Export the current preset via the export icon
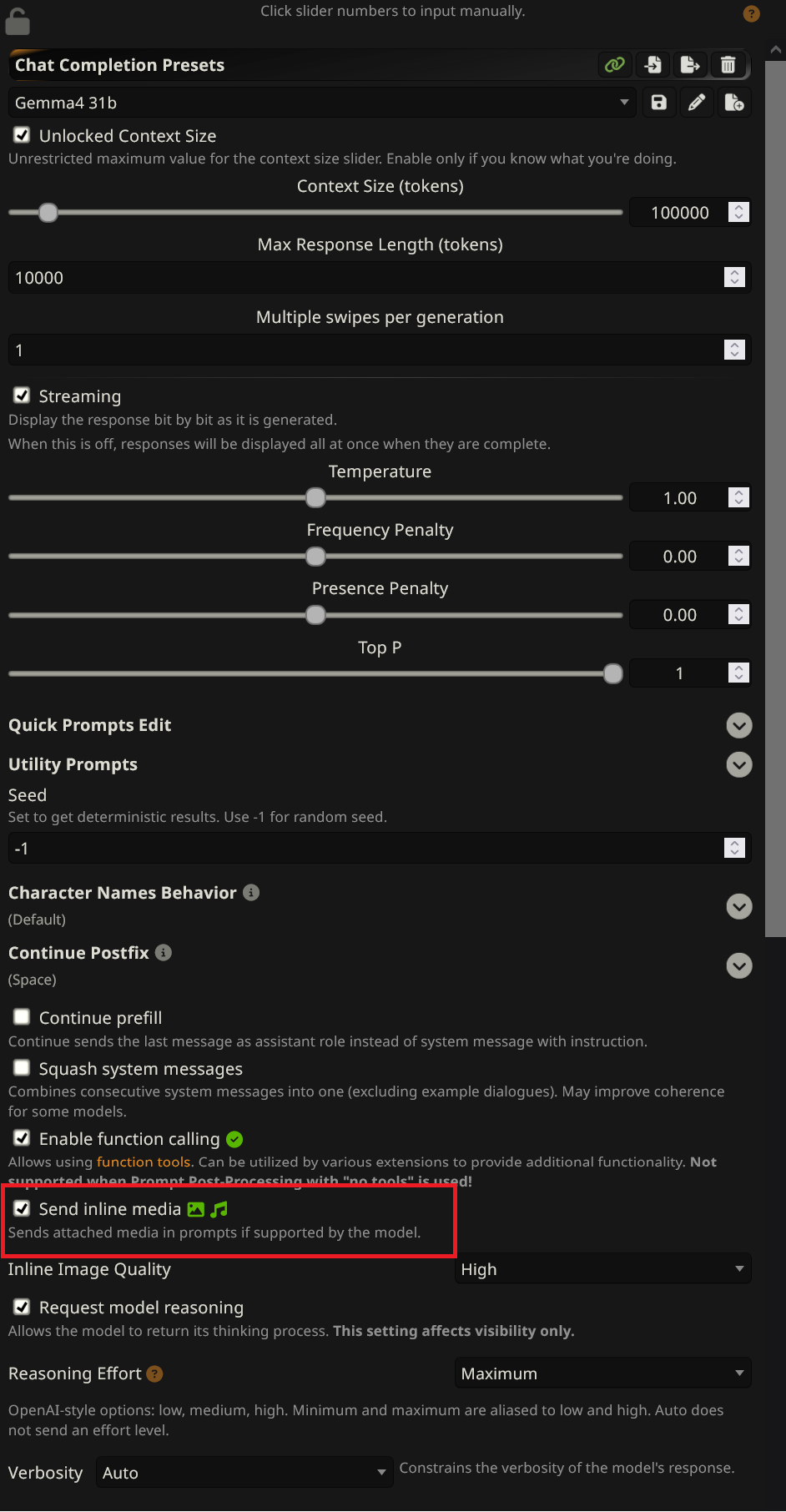786x1512 pixels. (690, 64)
